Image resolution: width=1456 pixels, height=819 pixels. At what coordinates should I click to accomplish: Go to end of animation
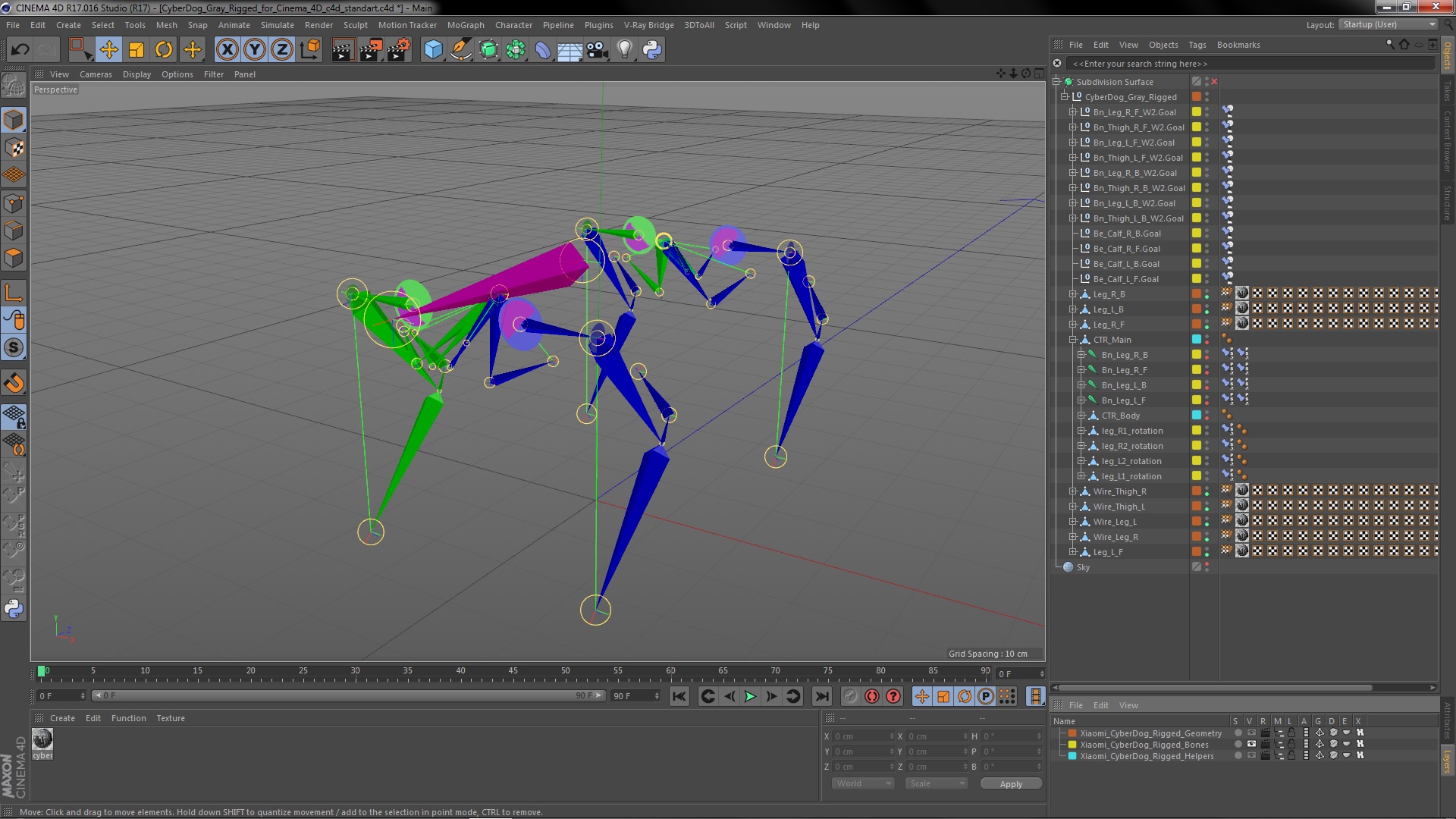(x=822, y=696)
